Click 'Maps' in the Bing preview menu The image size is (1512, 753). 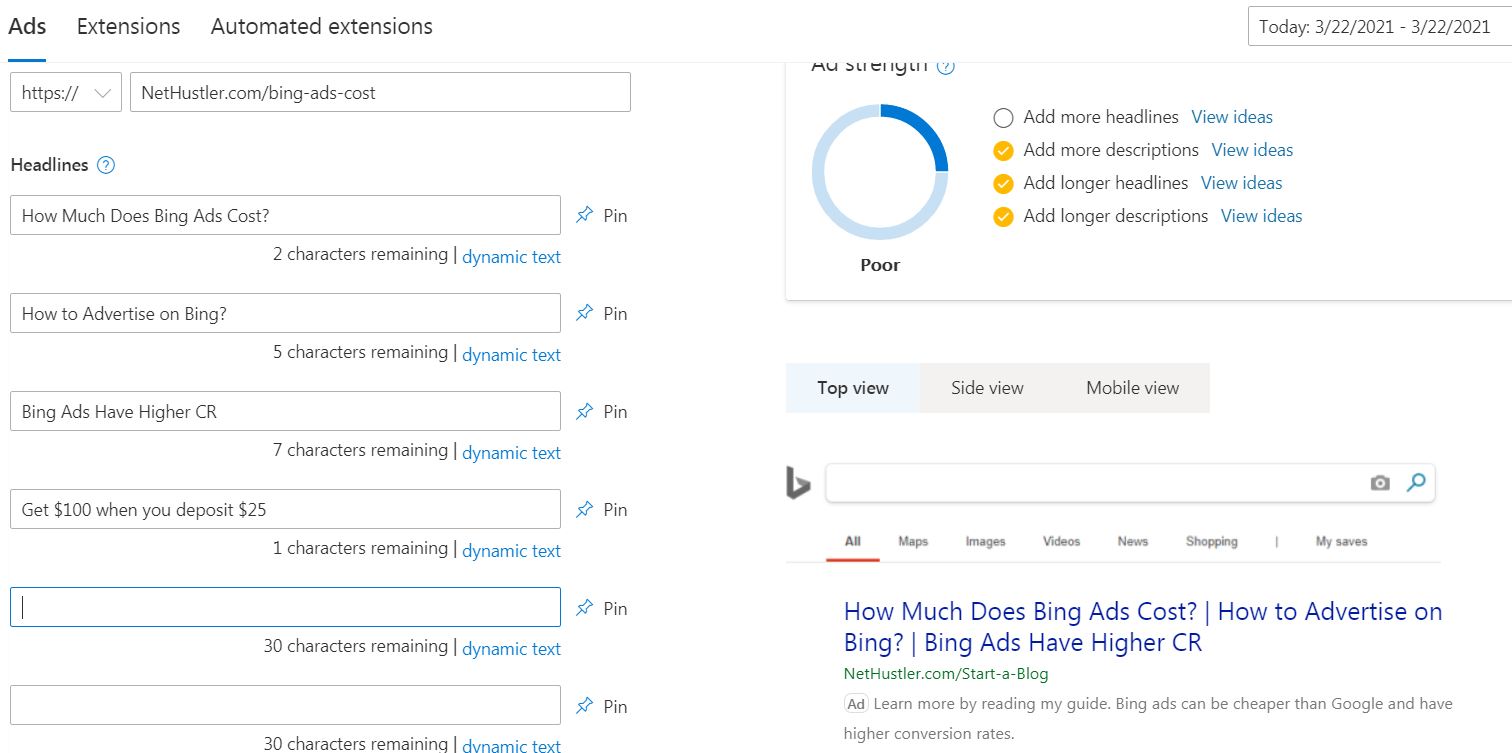pyautogui.click(x=913, y=541)
